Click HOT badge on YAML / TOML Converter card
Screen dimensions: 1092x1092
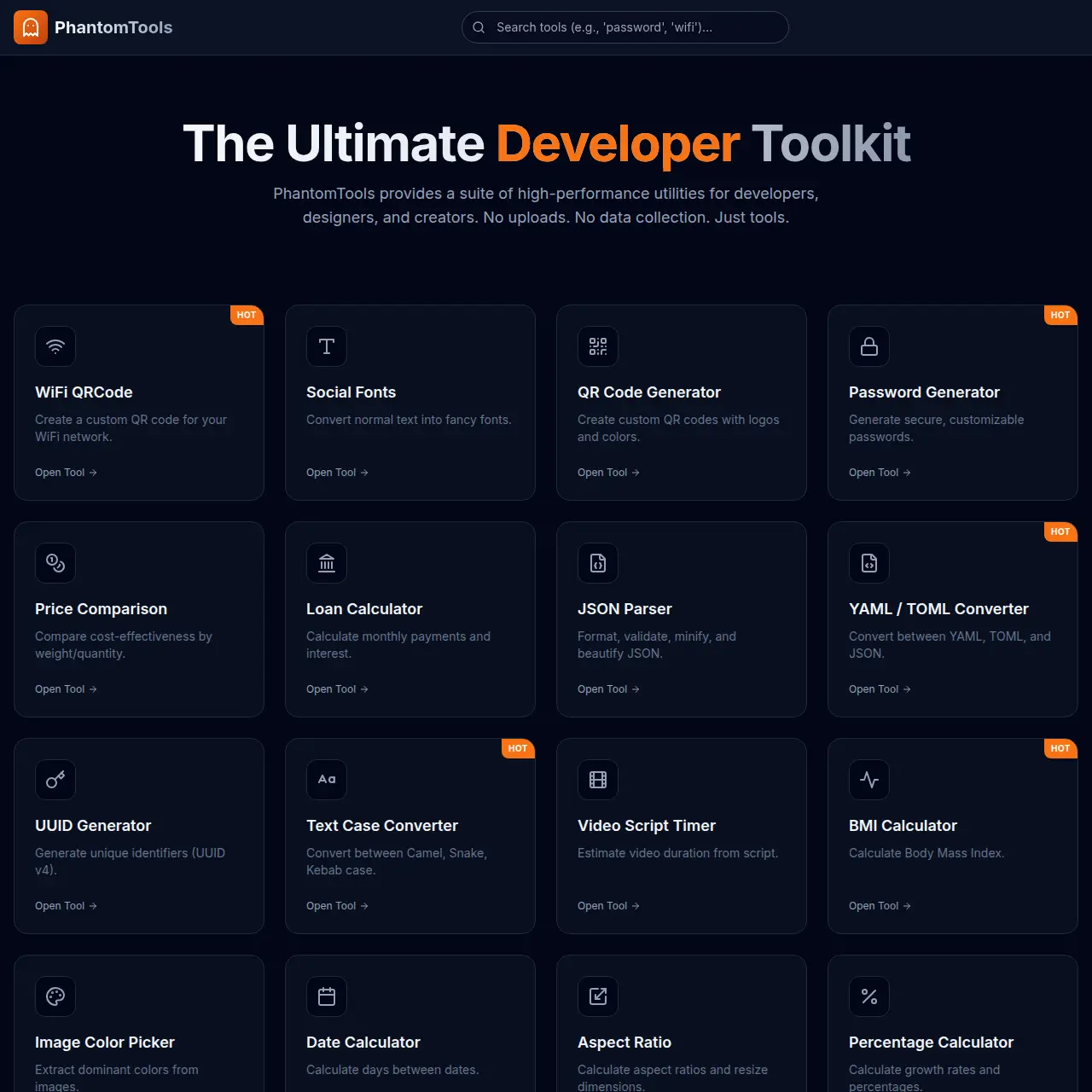pyautogui.click(x=1060, y=531)
